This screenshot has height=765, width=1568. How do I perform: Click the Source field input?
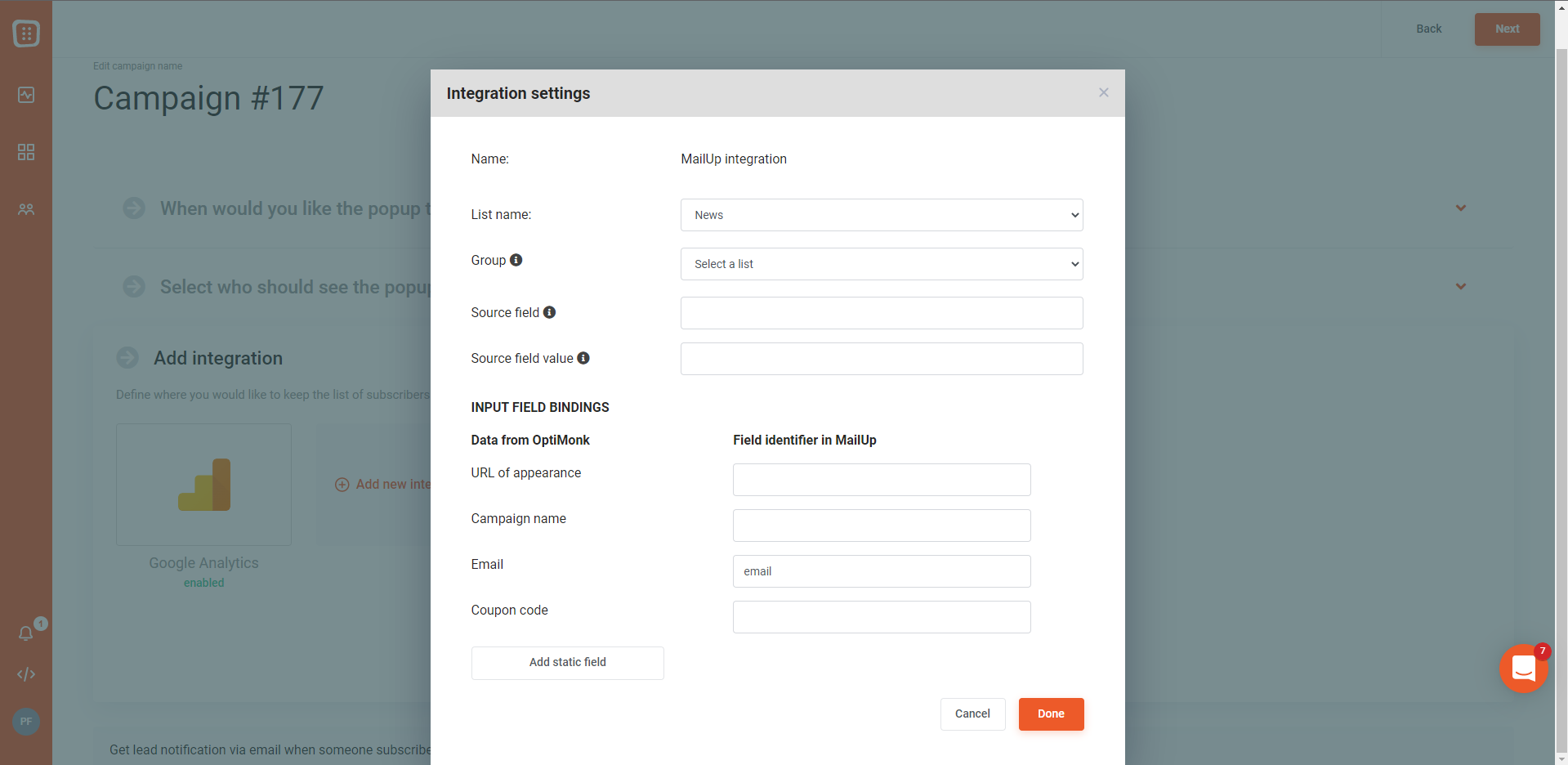click(x=882, y=313)
